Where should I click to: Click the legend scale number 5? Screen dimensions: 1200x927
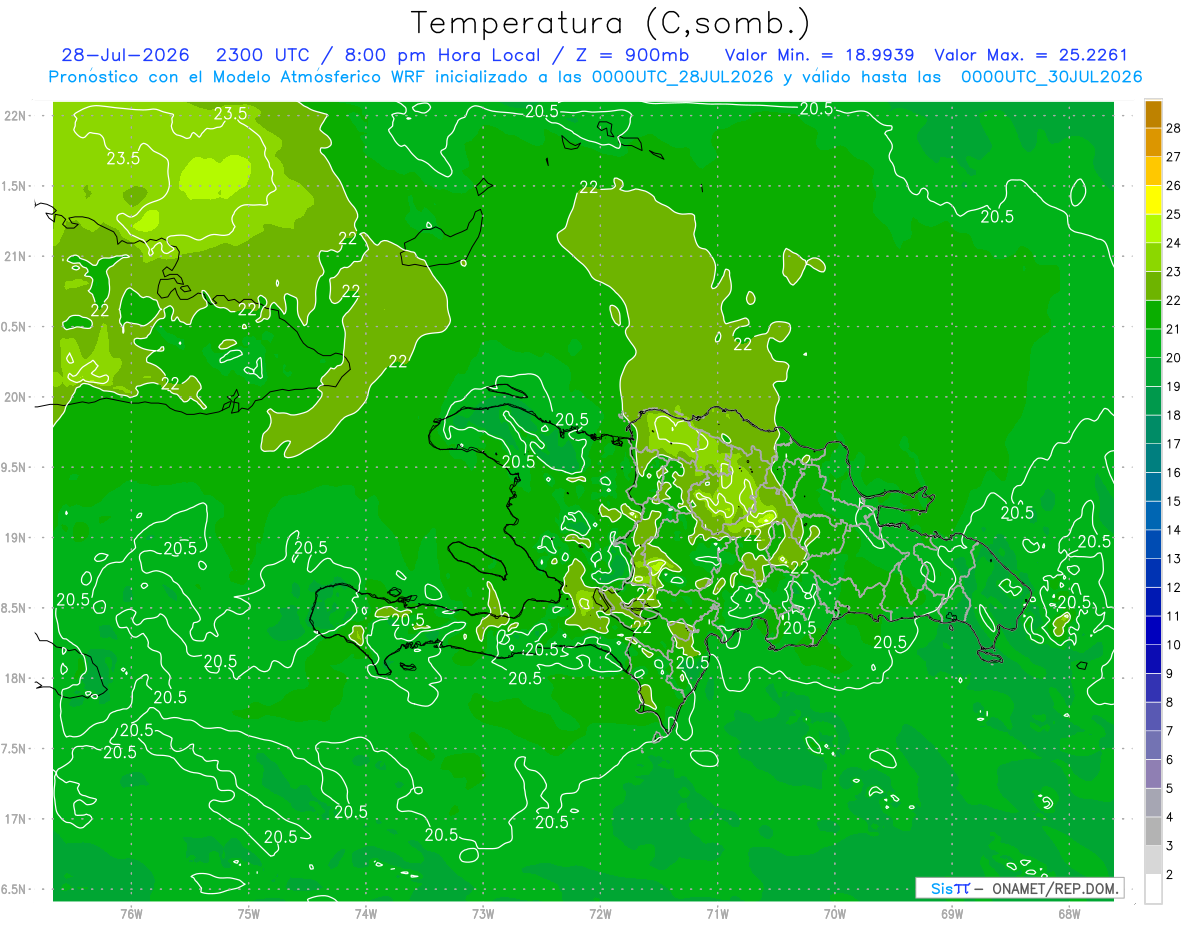click(x=1170, y=789)
